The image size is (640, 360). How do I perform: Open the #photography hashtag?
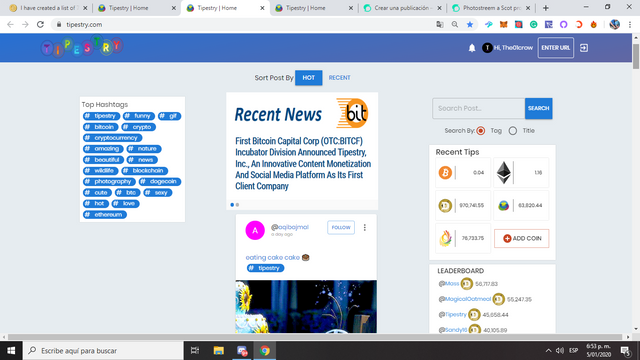pyautogui.click(x=109, y=182)
